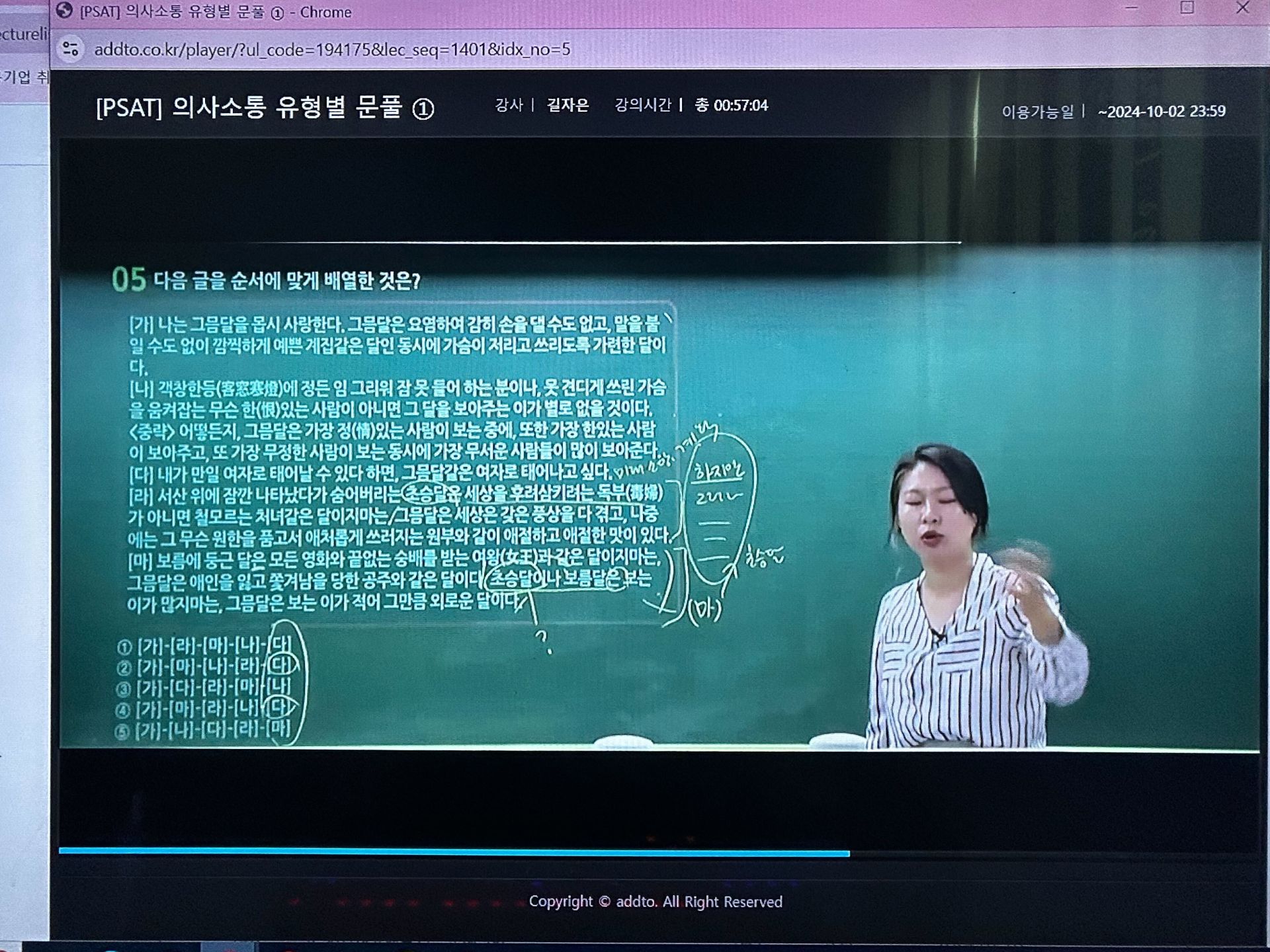Click question number 05 in the video
Screen dimensions: 1270x952
pos(128,280)
